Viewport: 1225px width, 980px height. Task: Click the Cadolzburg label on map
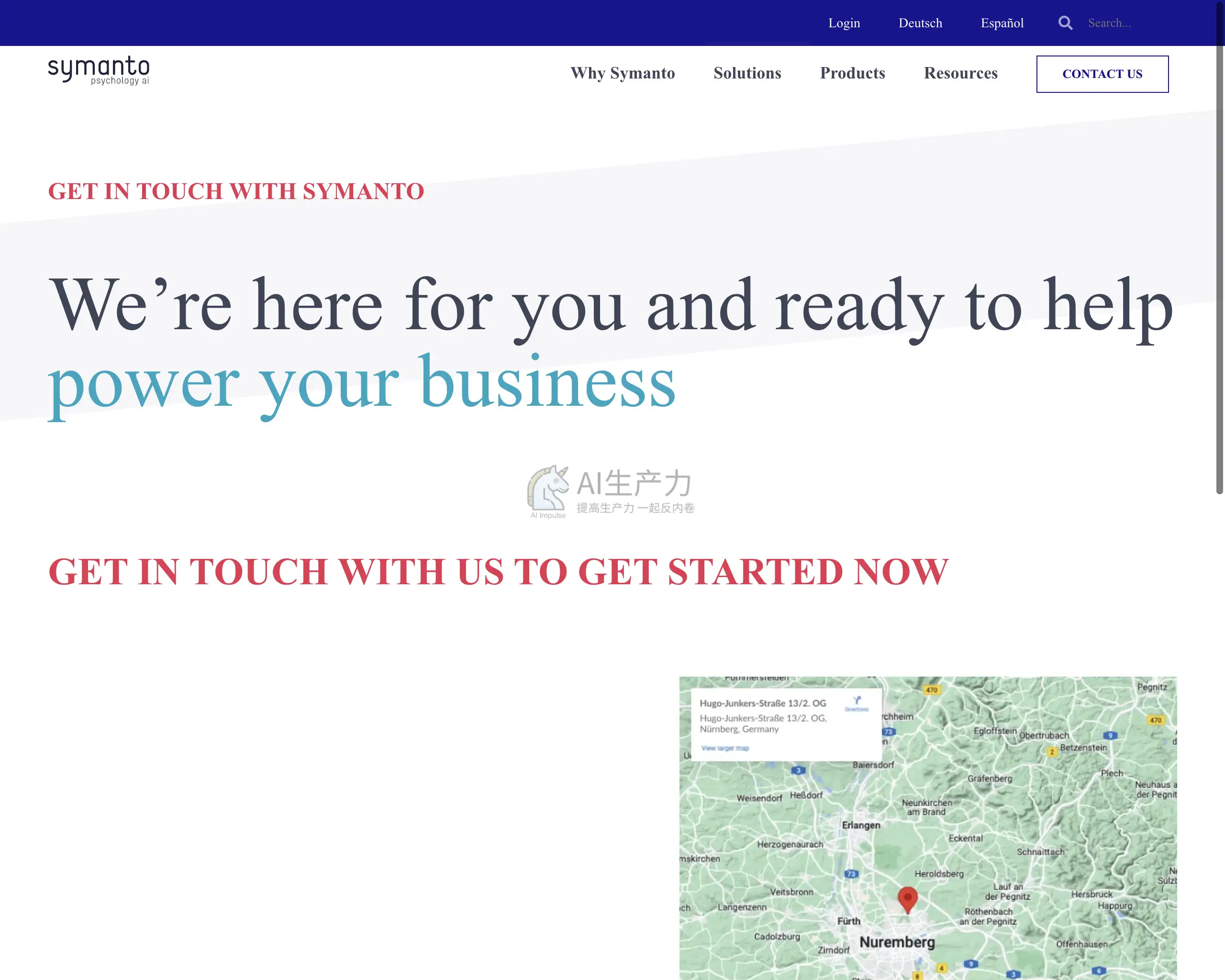tap(777, 936)
